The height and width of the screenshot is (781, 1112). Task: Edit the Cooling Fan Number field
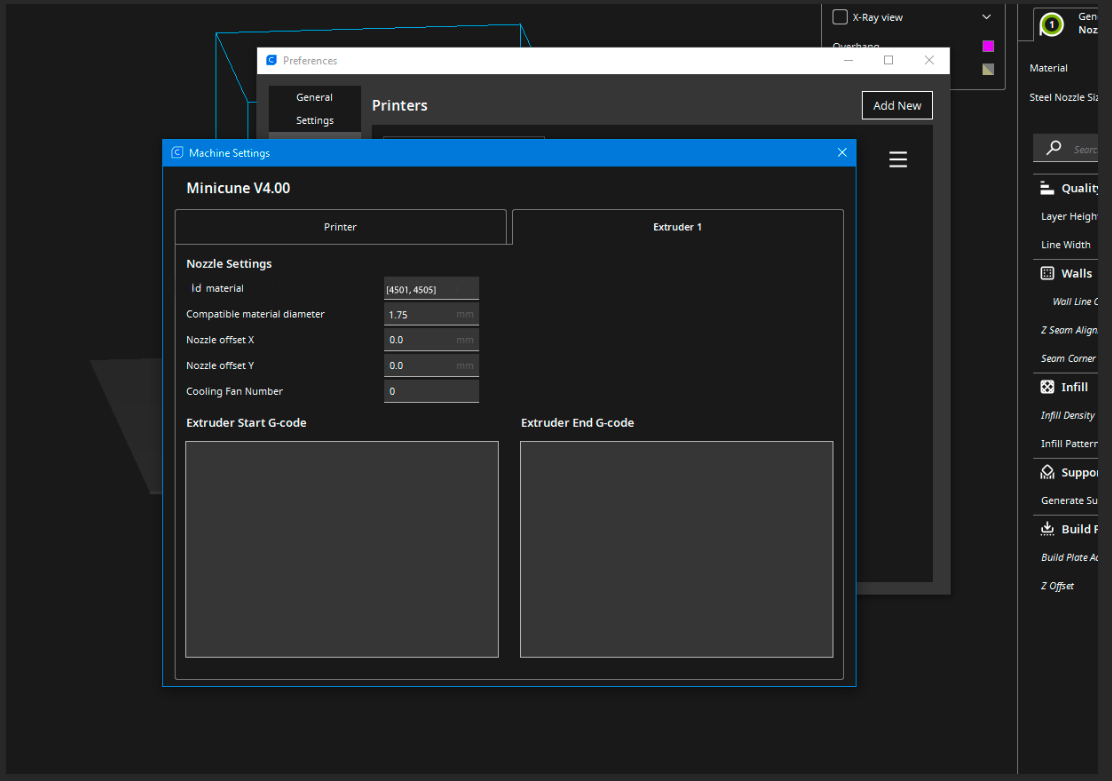[431, 391]
